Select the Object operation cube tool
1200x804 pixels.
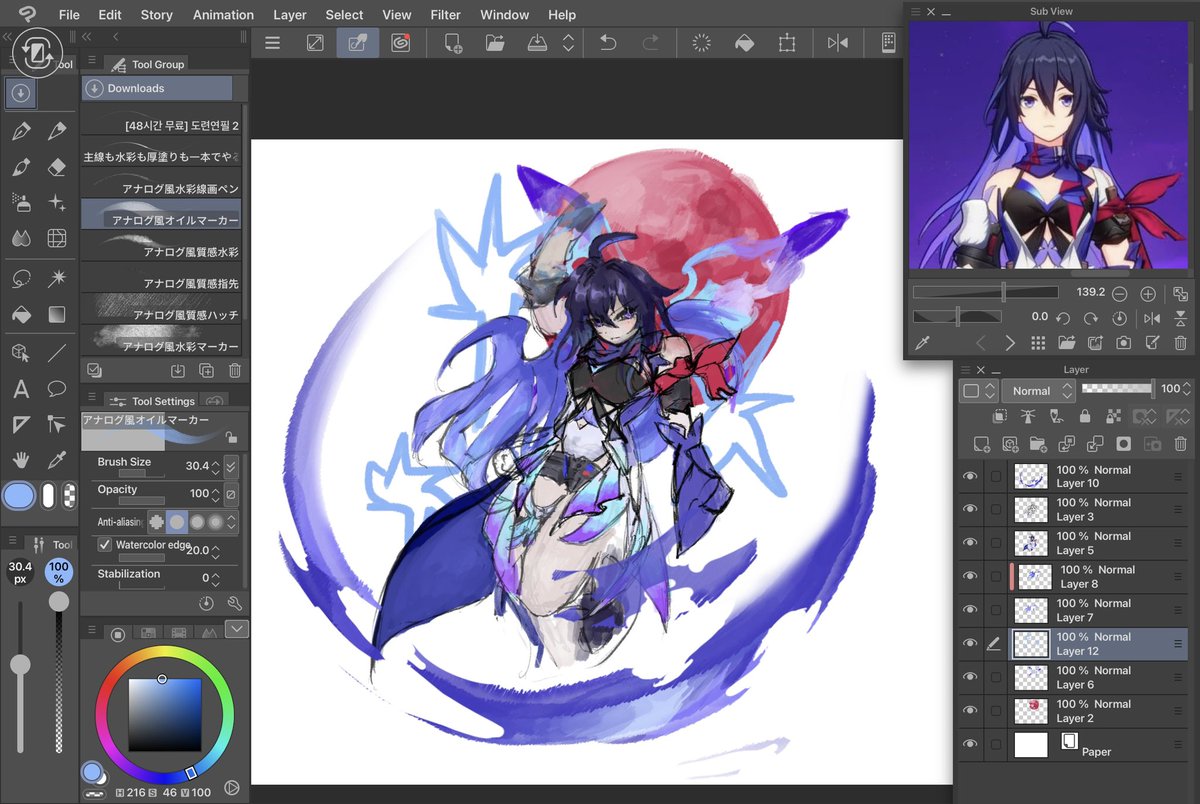pos(20,352)
